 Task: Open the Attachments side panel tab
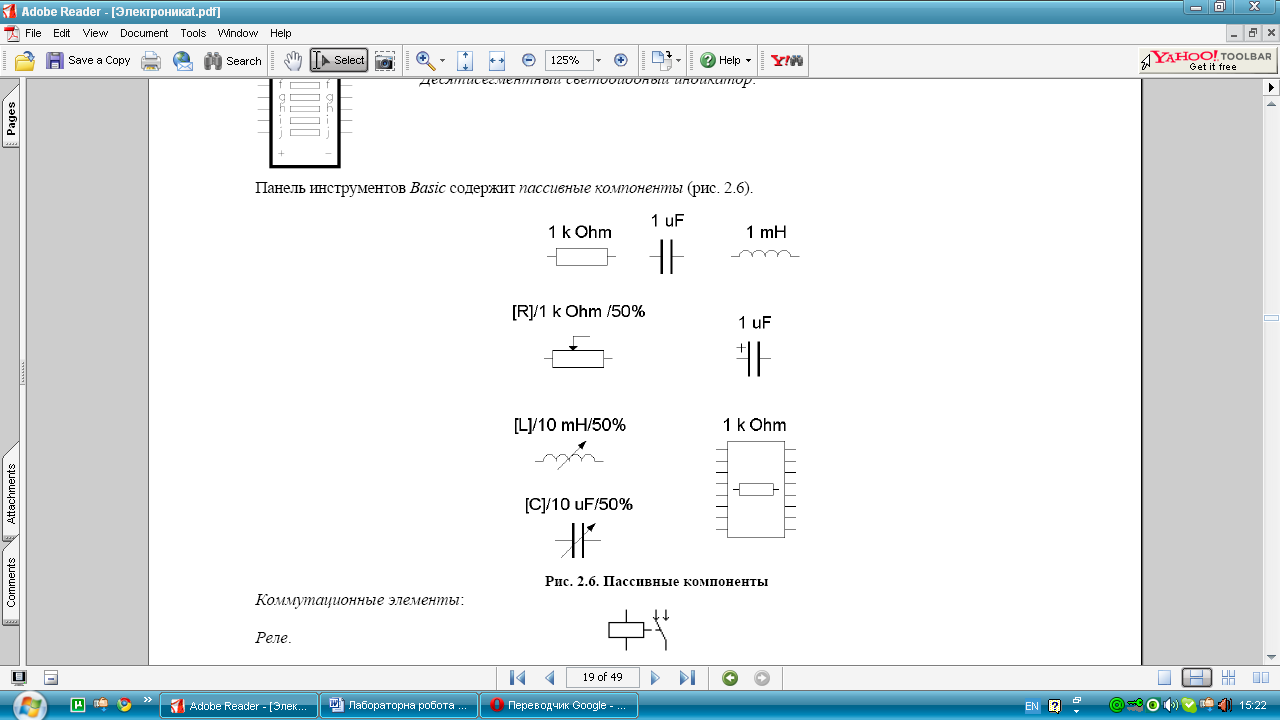point(11,493)
